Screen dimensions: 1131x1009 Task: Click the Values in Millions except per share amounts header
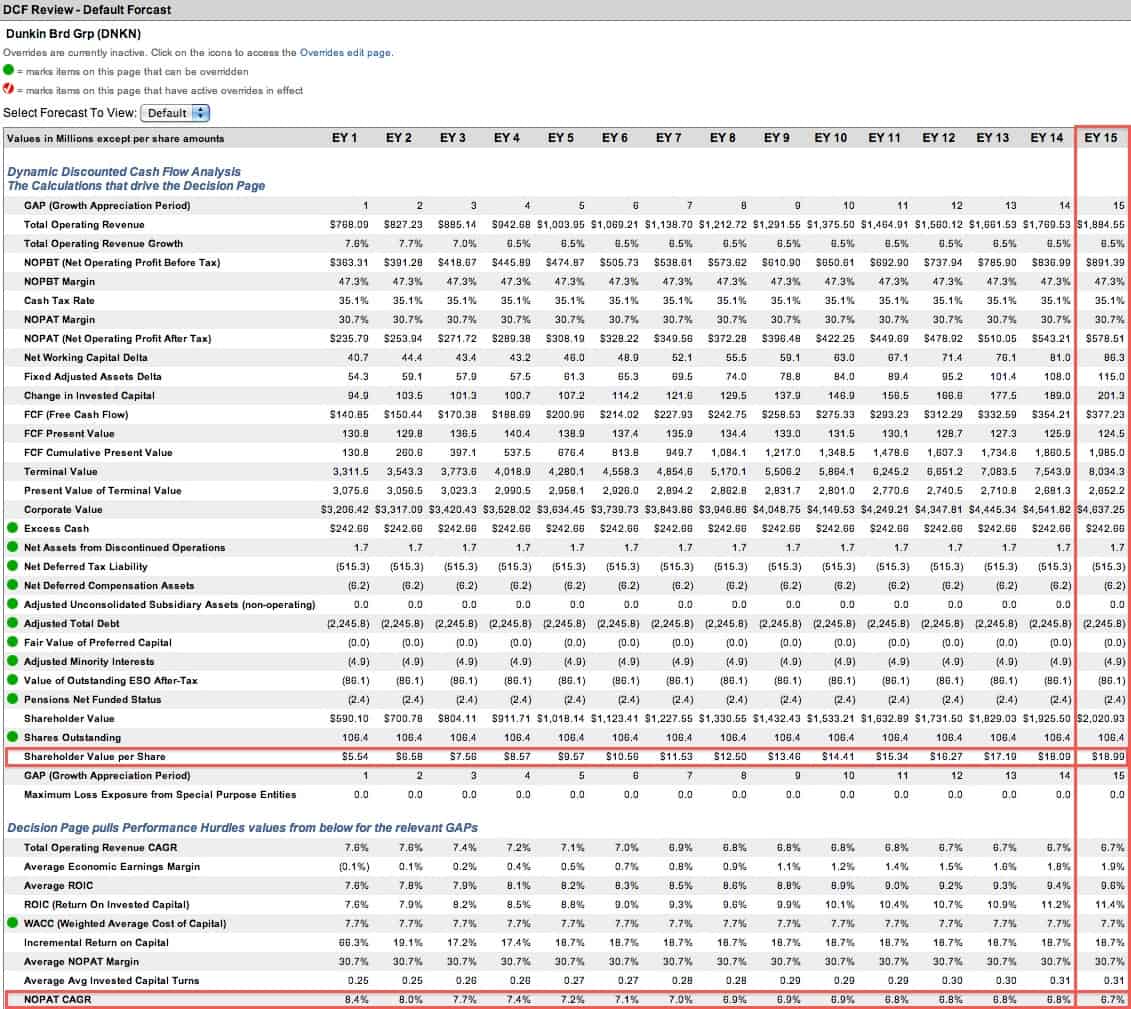[115, 138]
